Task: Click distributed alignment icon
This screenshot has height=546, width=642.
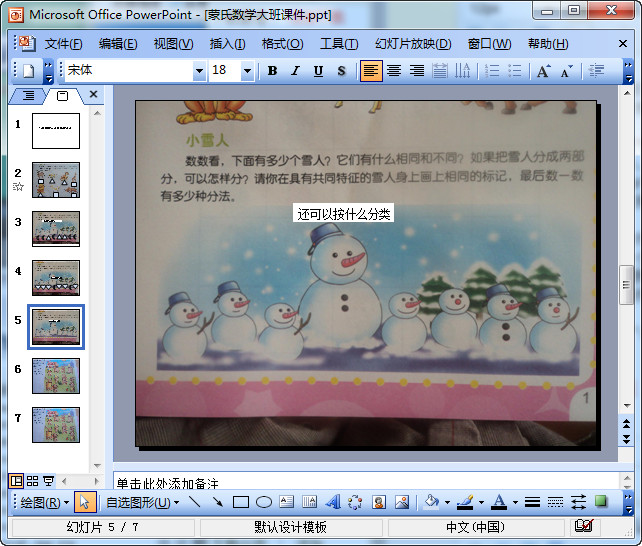Action: (x=440, y=71)
